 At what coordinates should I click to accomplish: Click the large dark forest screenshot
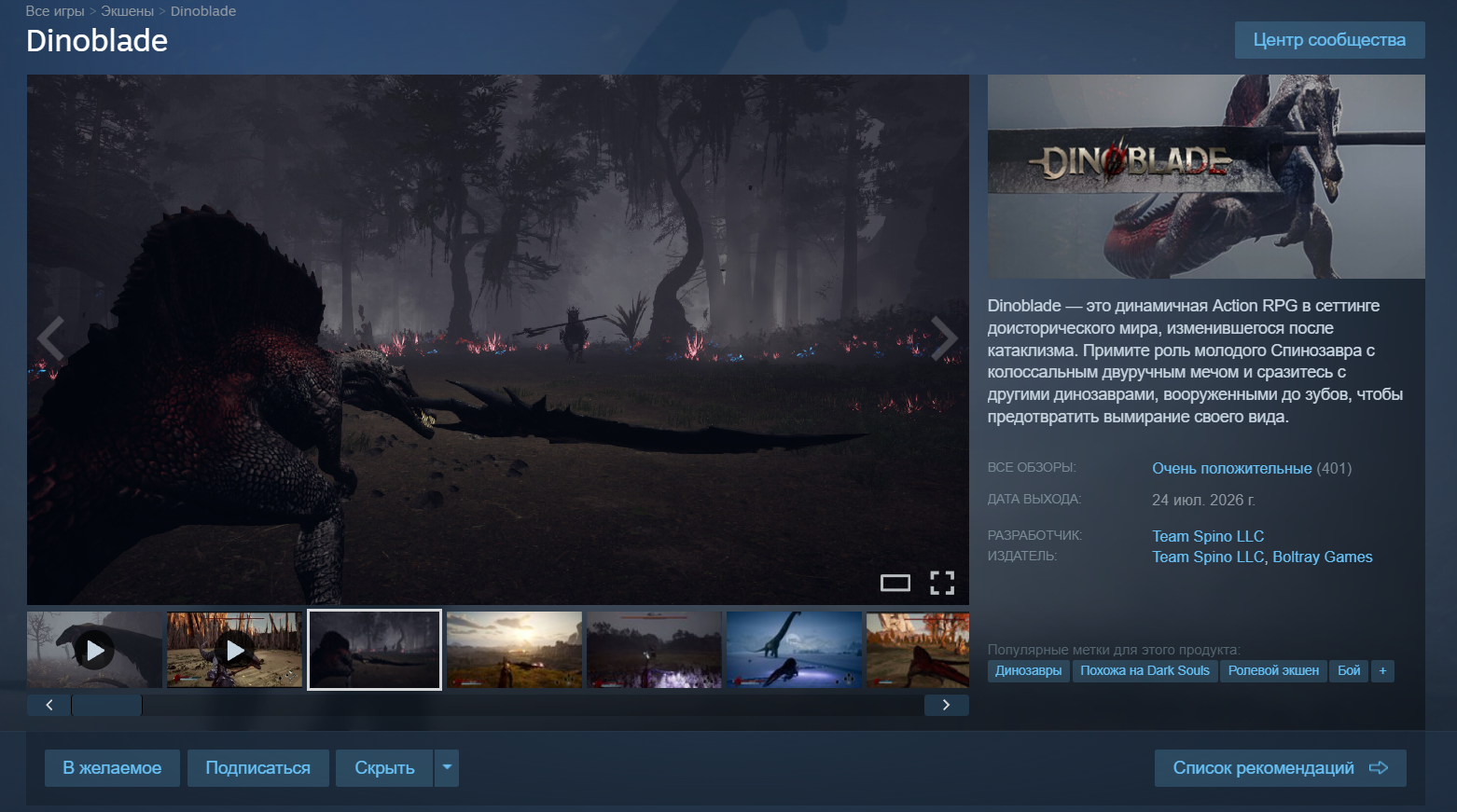tap(498, 339)
